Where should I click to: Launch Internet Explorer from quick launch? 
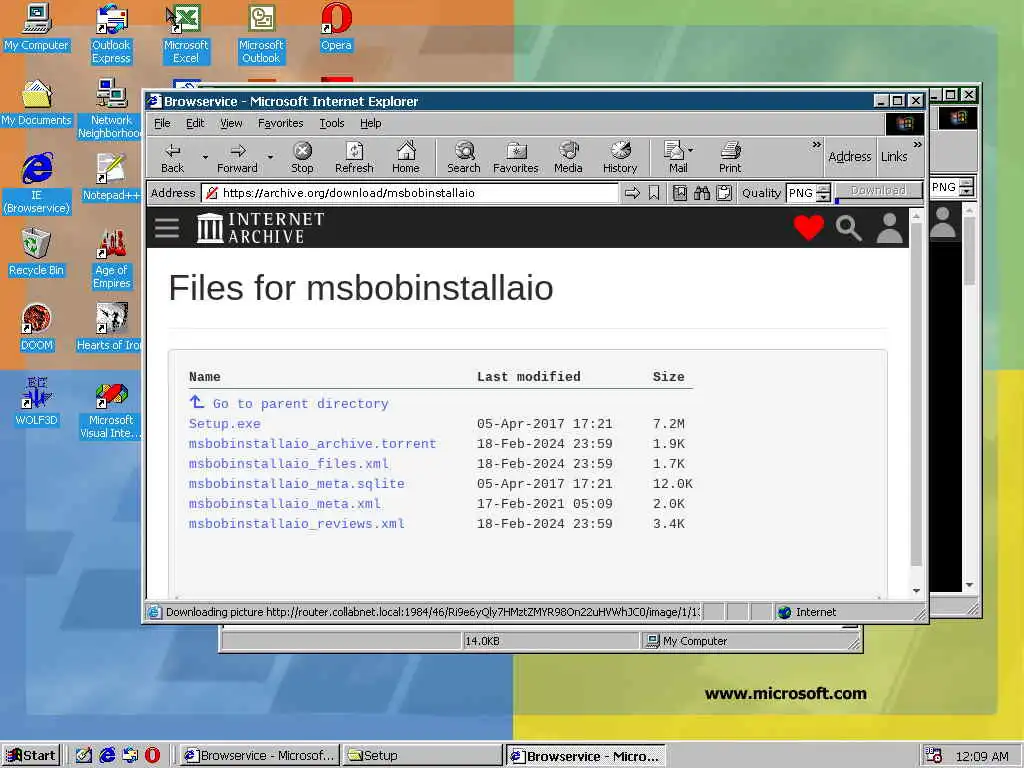107,756
